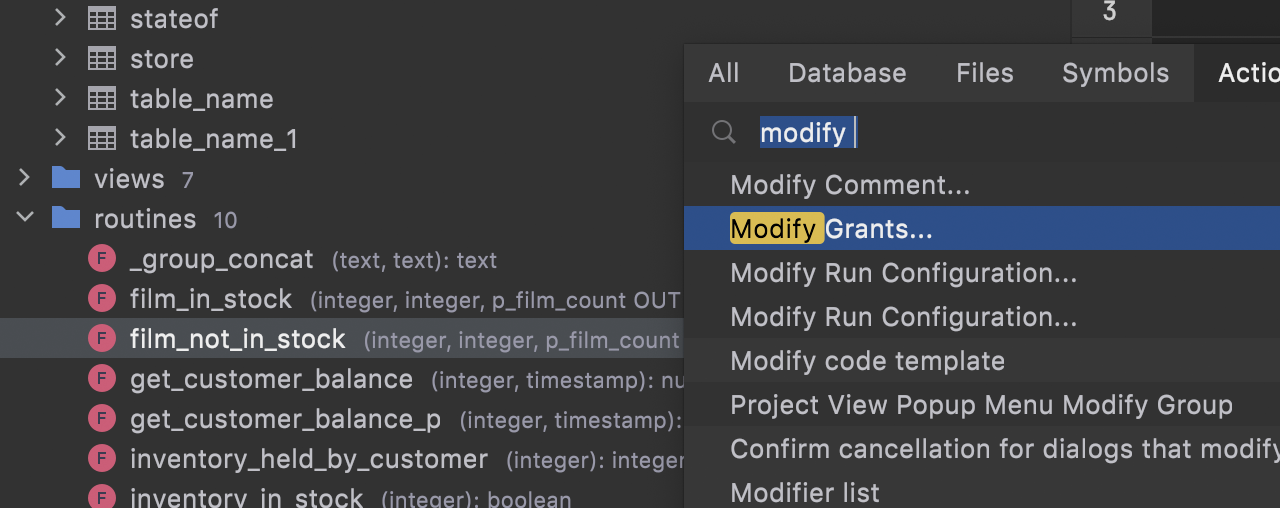Click the get_customer_balance function icon
Viewport: 1280px width, 508px height.
point(101,379)
